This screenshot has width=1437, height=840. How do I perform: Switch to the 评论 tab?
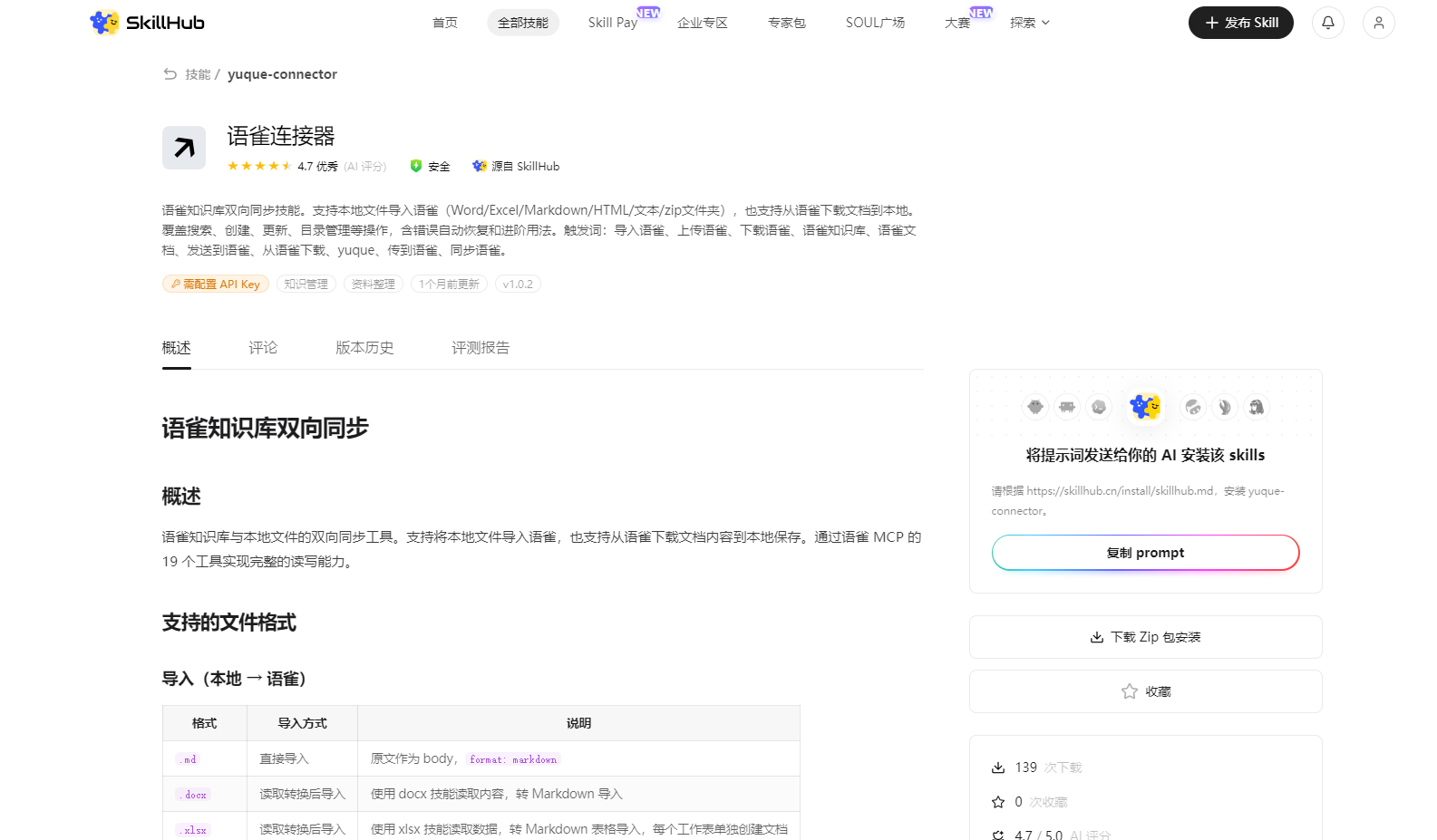(264, 348)
